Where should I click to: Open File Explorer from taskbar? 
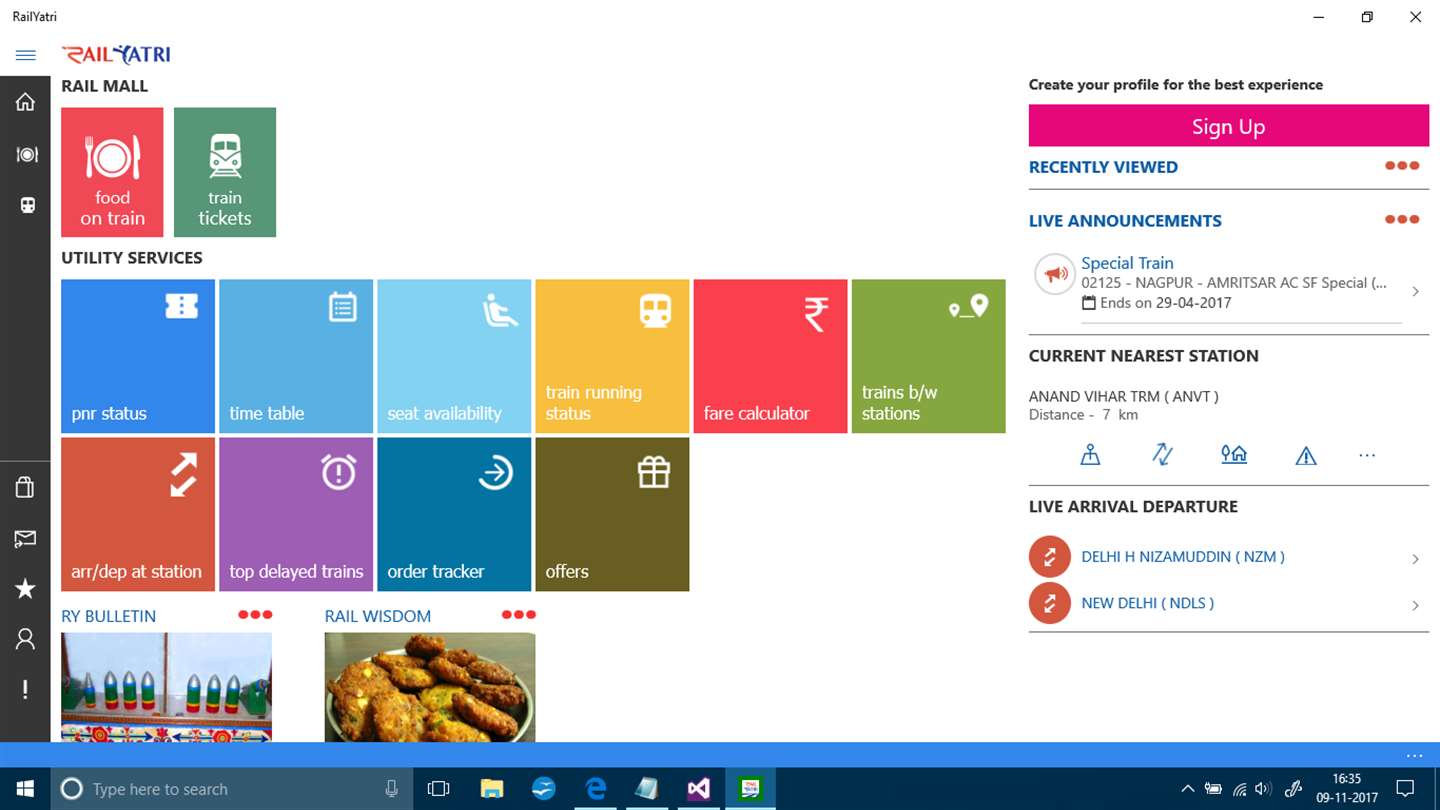491,789
